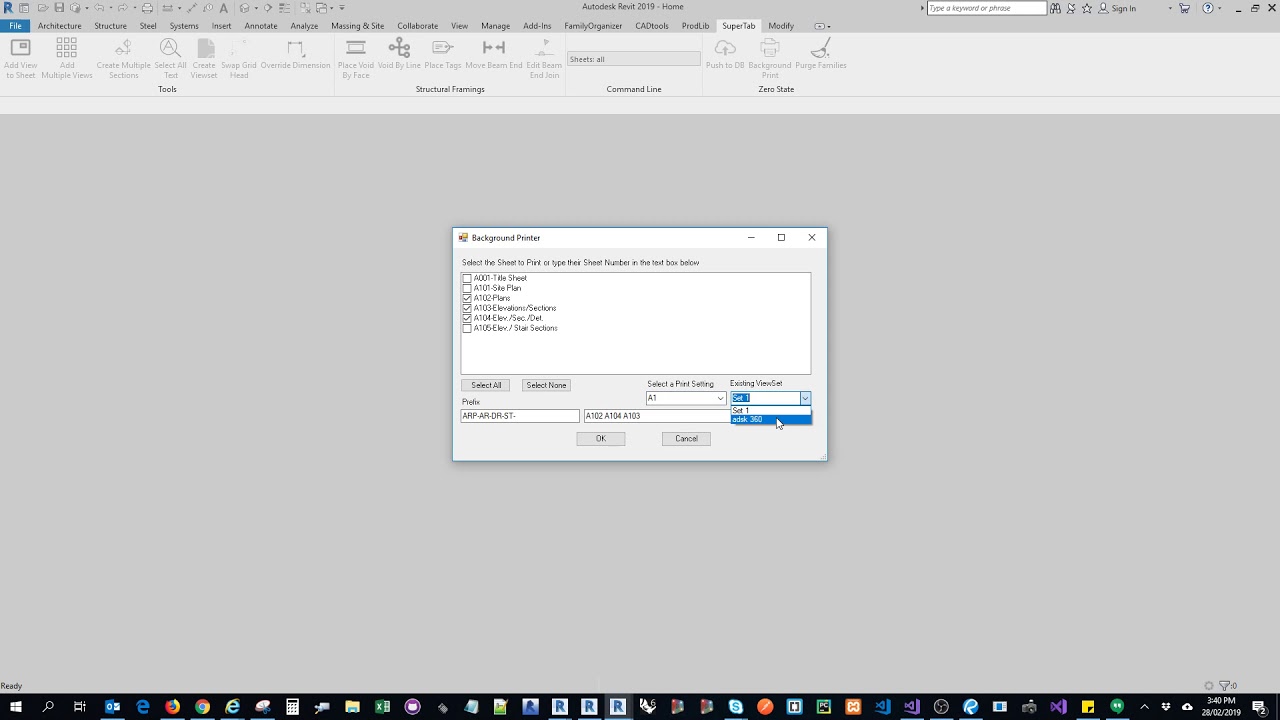Check the A101-Site Plan checkbox
This screenshot has height=720, width=1280.
[467, 288]
